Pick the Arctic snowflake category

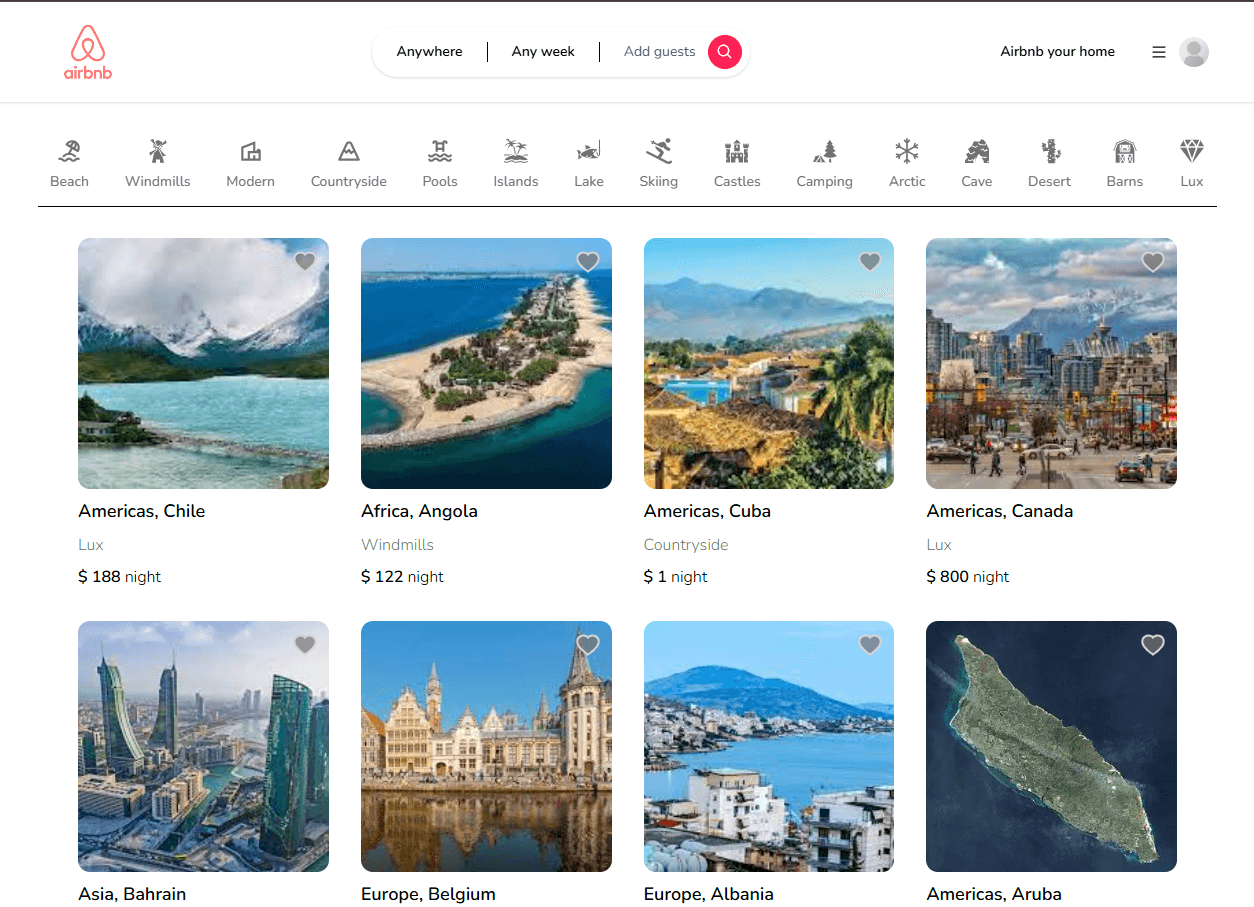tap(907, 152)
